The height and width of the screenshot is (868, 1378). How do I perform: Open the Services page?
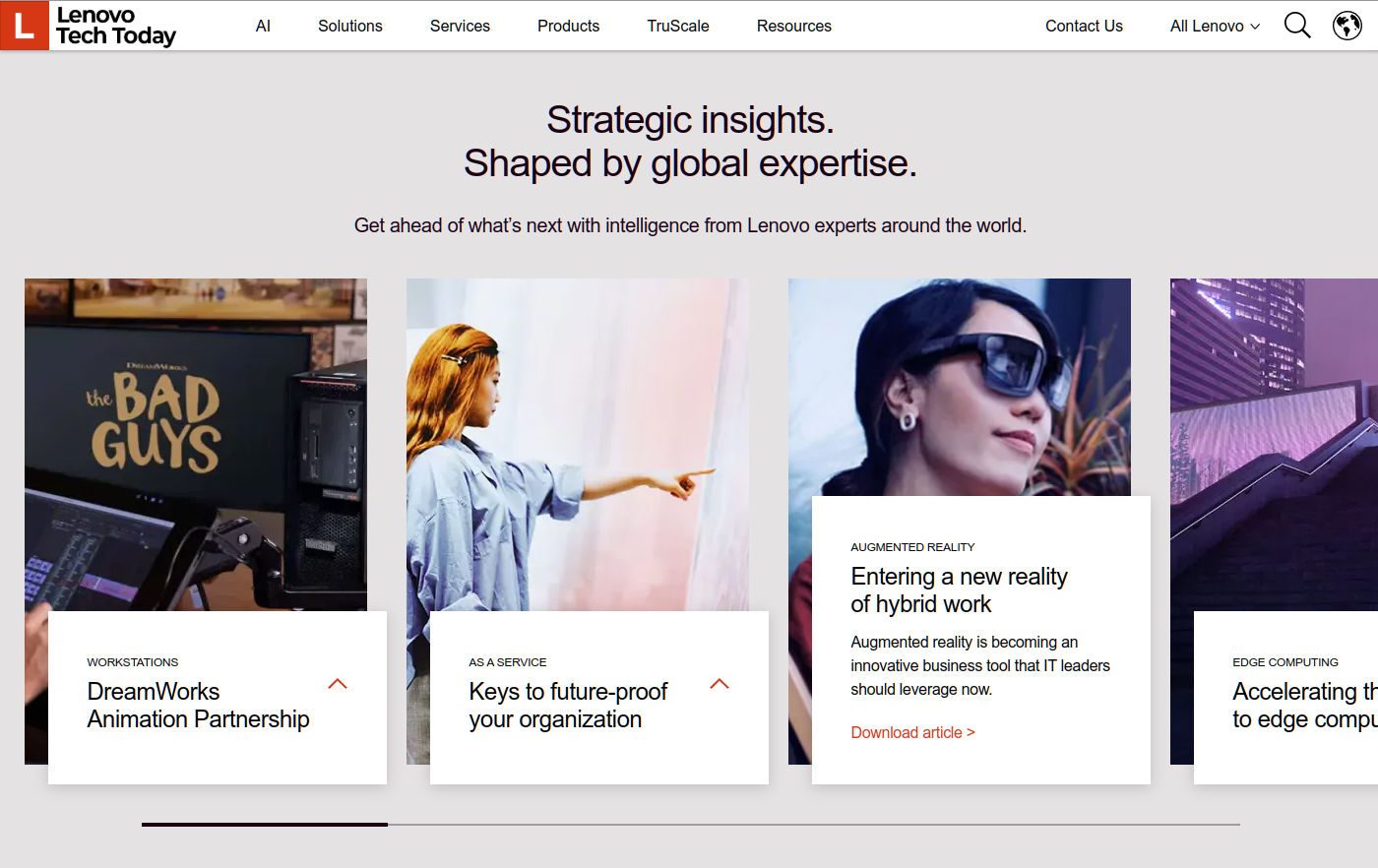tap(459, 27)
